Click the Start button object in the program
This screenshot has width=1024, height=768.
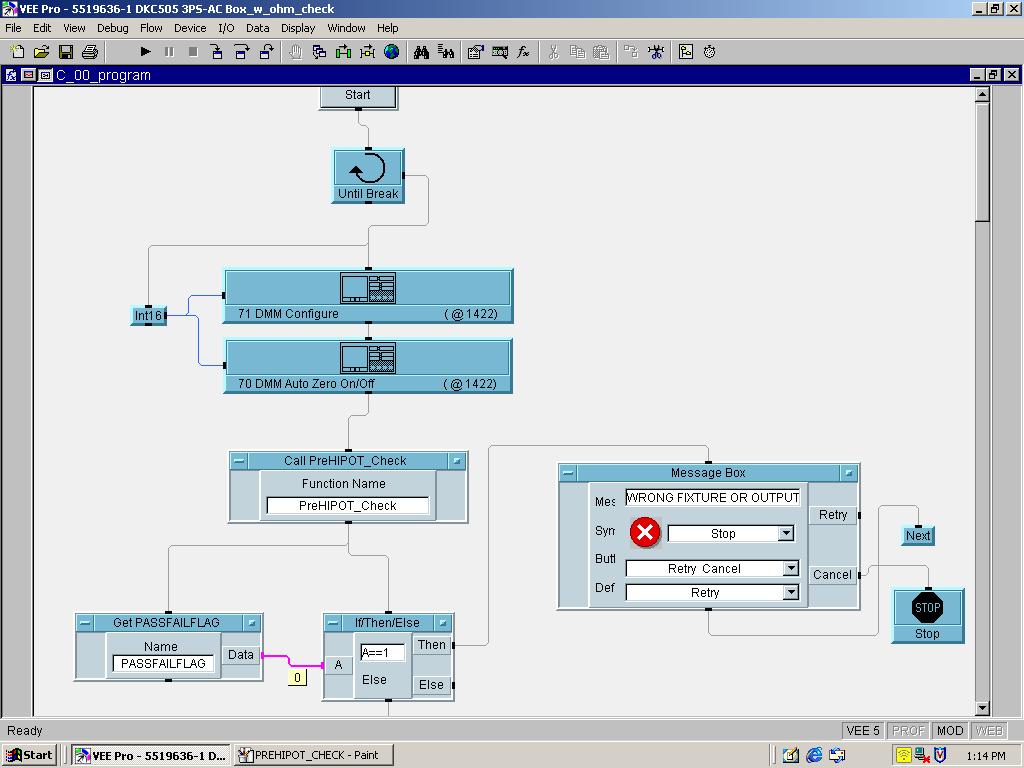358,96
